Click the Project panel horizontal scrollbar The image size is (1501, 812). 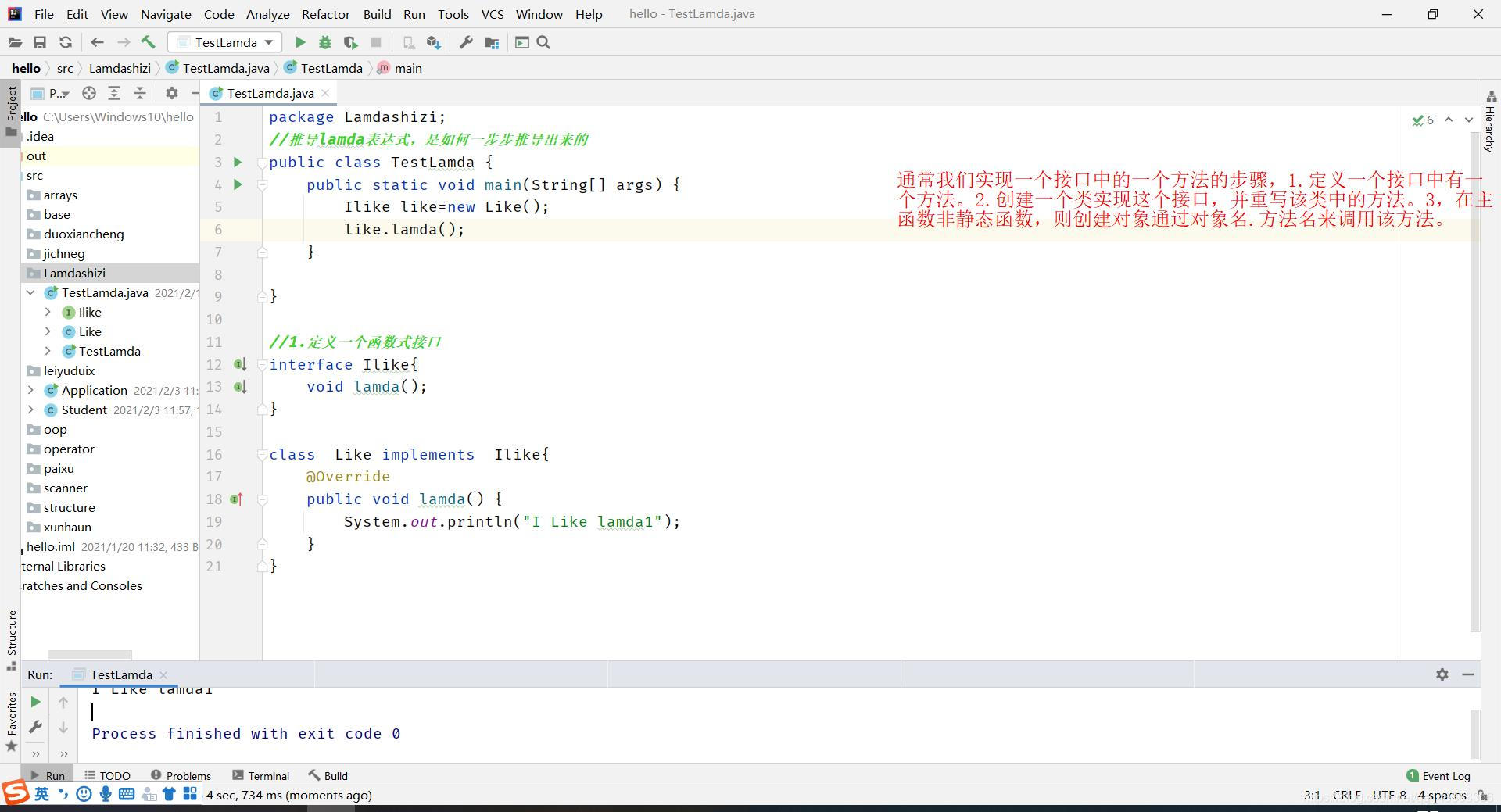tap(89, 655)
